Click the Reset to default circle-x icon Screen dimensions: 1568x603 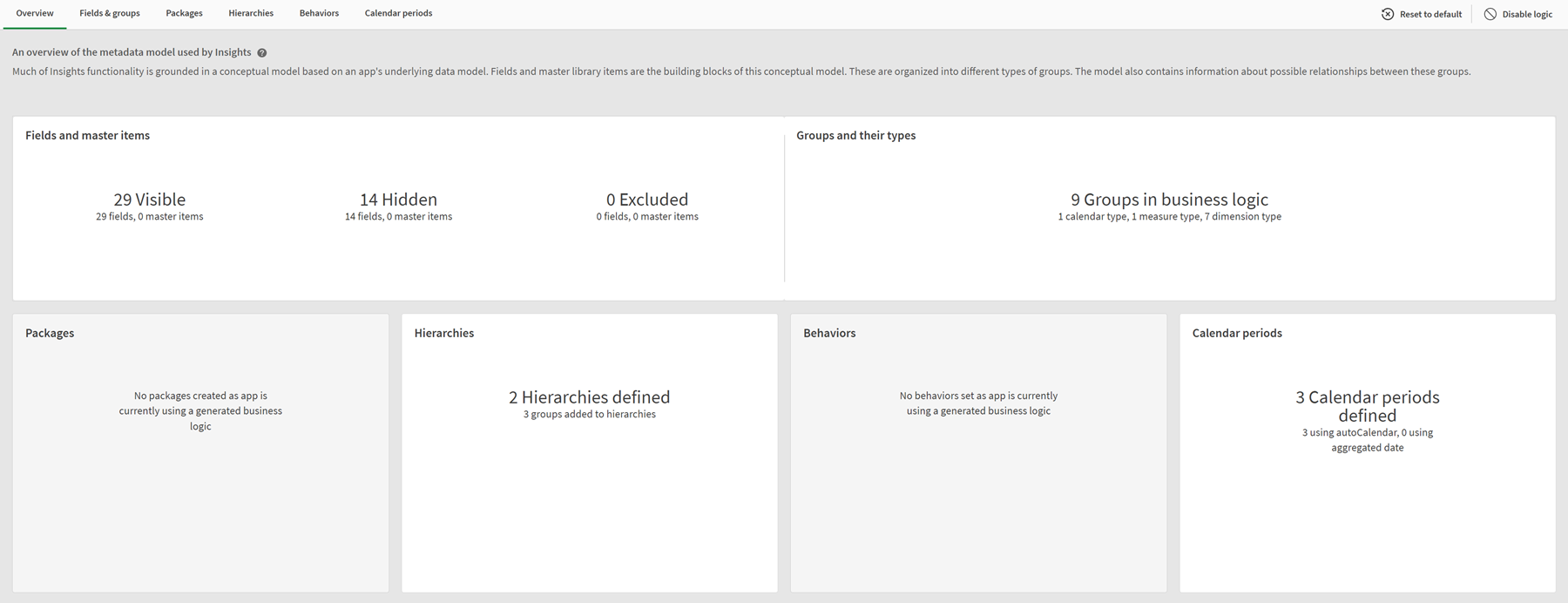1388,14
